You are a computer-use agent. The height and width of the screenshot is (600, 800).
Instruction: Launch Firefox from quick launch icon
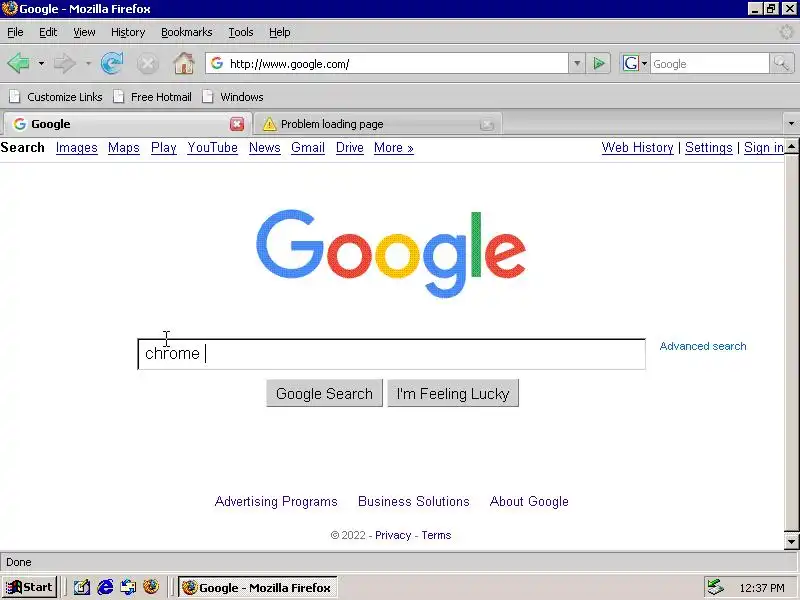coord(151,587)
